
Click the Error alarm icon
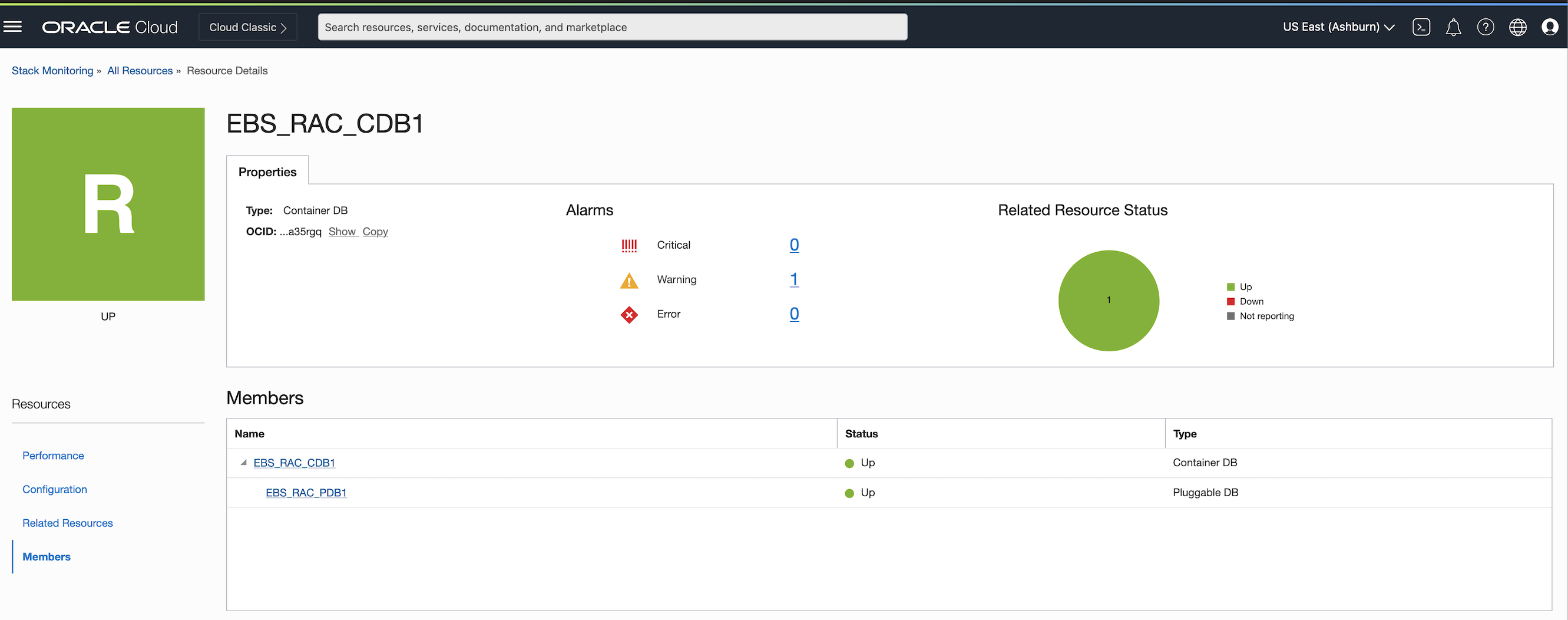pyautogui.click(x=628, y=314)
